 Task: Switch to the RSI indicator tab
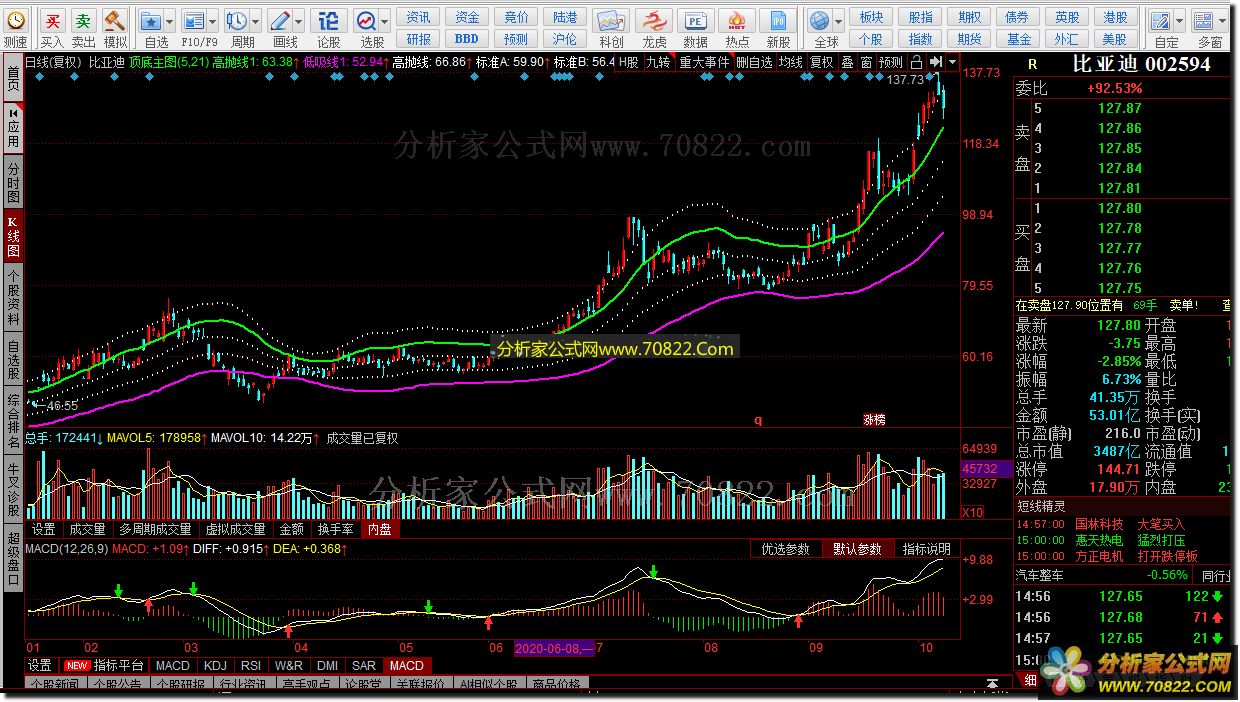tap(251, 665)
